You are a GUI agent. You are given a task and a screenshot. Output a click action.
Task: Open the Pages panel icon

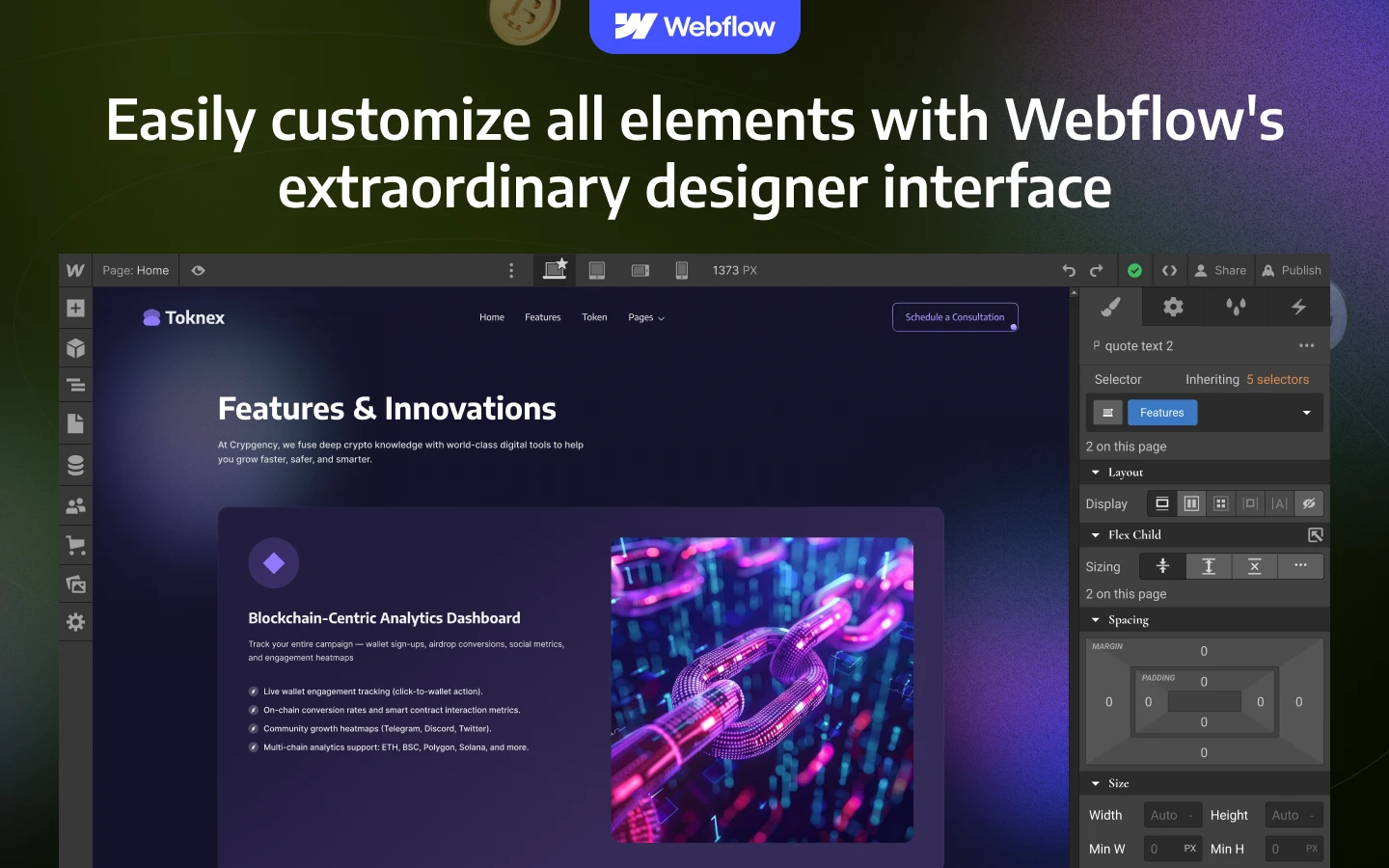76,423
